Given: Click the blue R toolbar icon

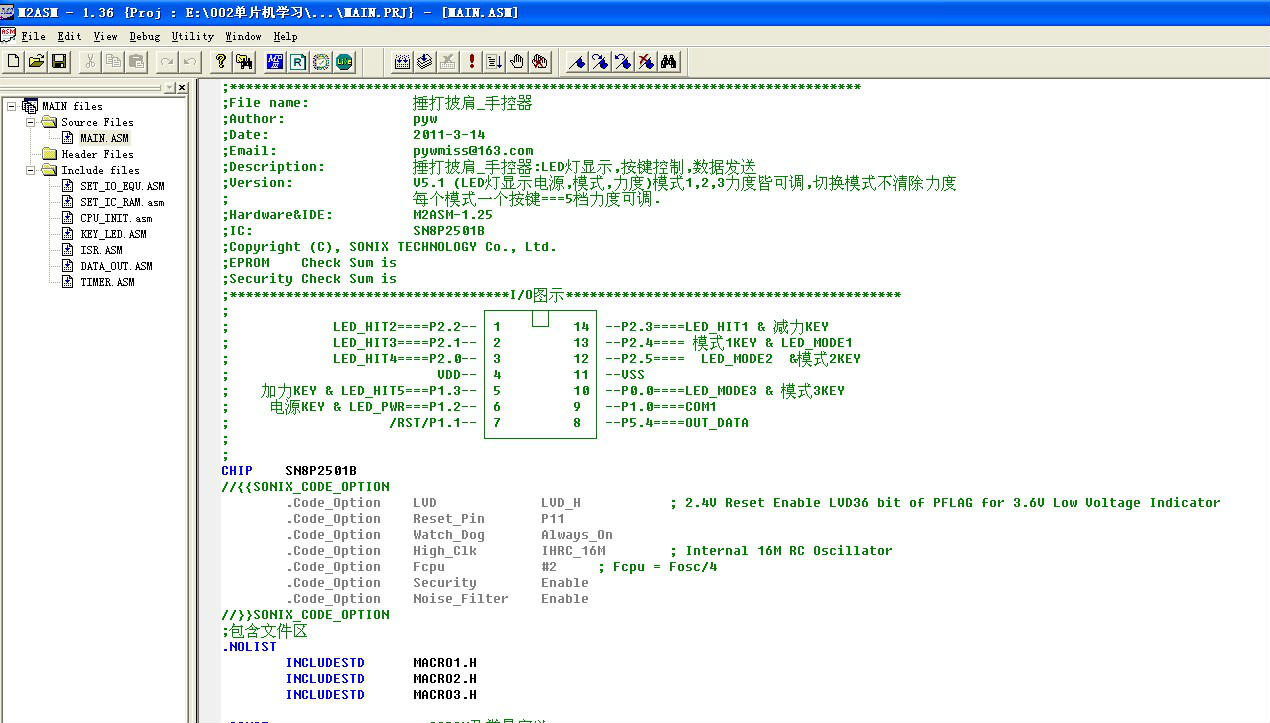Looking at the screenshot, I should click(x=298, y=62).
